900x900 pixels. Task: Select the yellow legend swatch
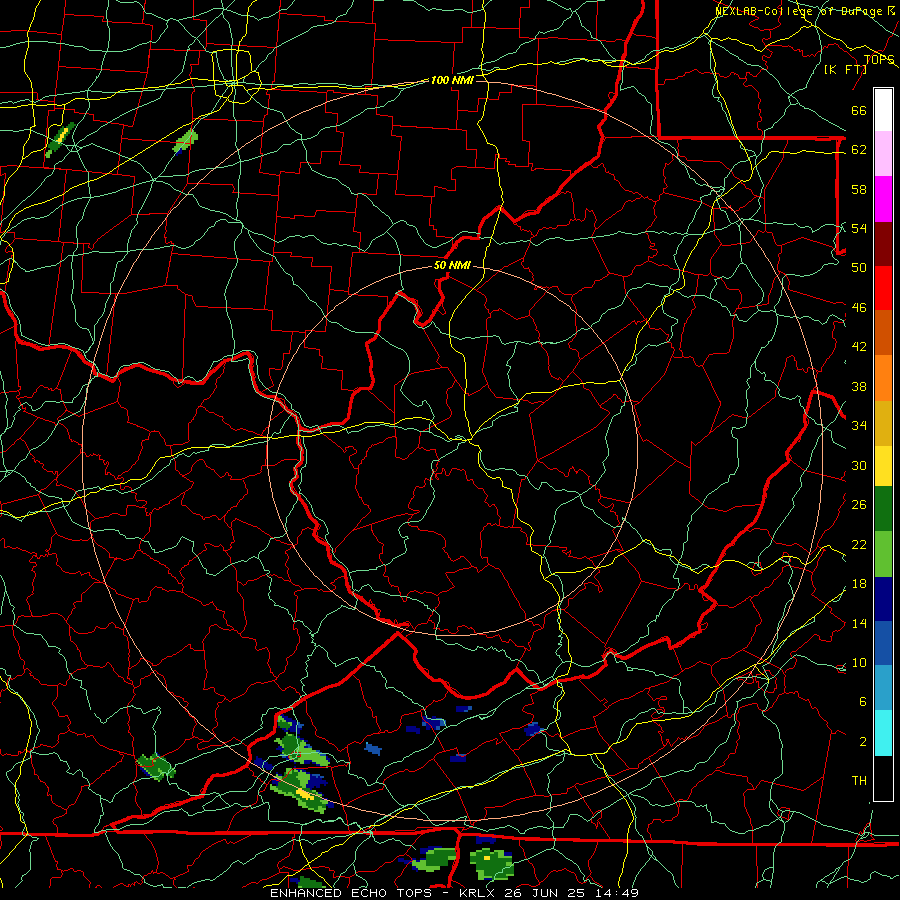(x=883, y=466)
